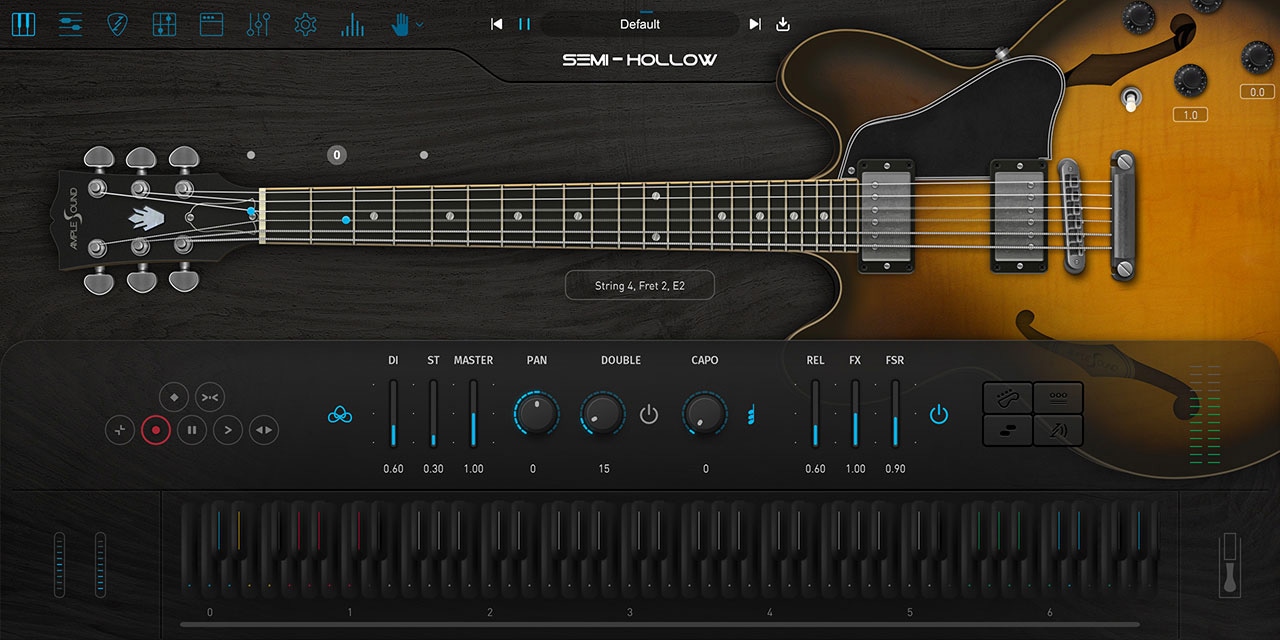Viewport: 1280px width, 640px height.
Task: Expand the hand icon dropdown arrow
Action: [420, 25]
